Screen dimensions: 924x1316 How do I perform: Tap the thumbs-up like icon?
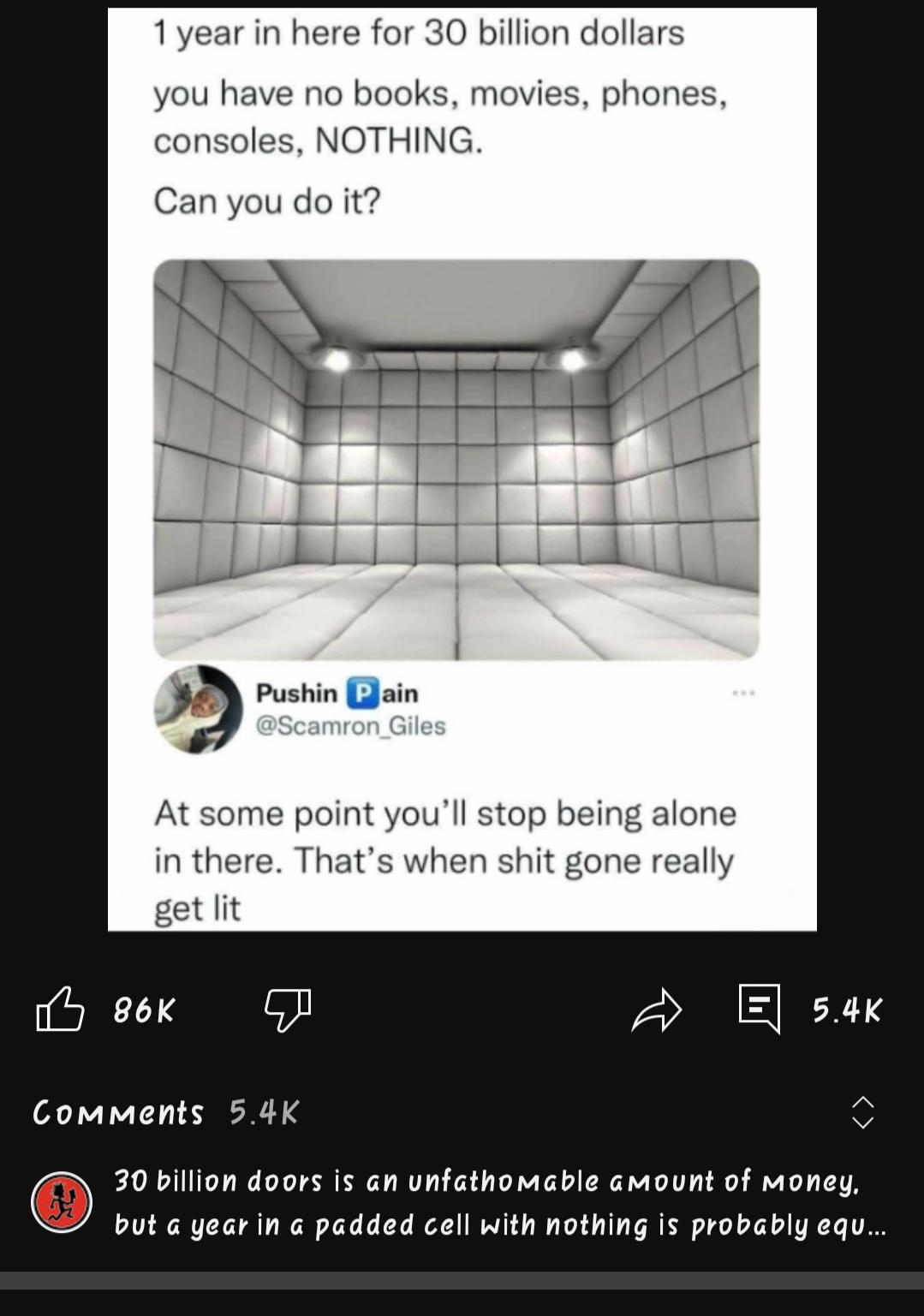(x=60, y=1009)
